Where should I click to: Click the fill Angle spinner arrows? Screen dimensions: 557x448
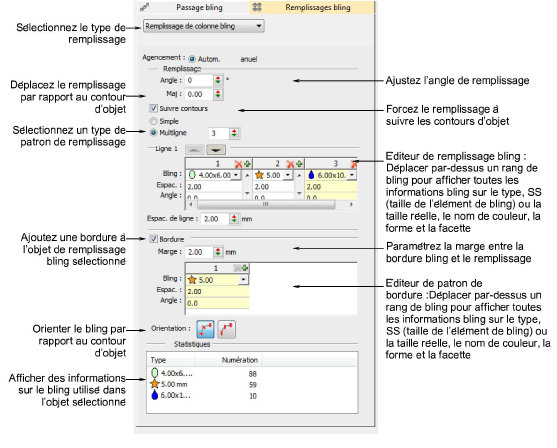pyautogui.click(x=218, y=80)
